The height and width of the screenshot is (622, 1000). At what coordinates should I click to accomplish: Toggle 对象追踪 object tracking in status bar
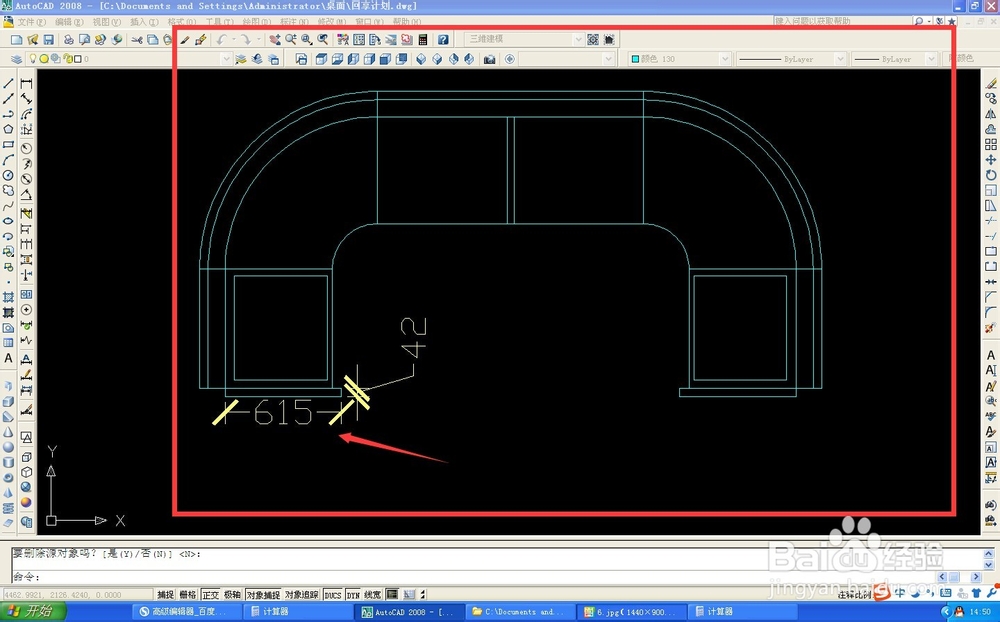pyautogui.click(x=301, y=595)
